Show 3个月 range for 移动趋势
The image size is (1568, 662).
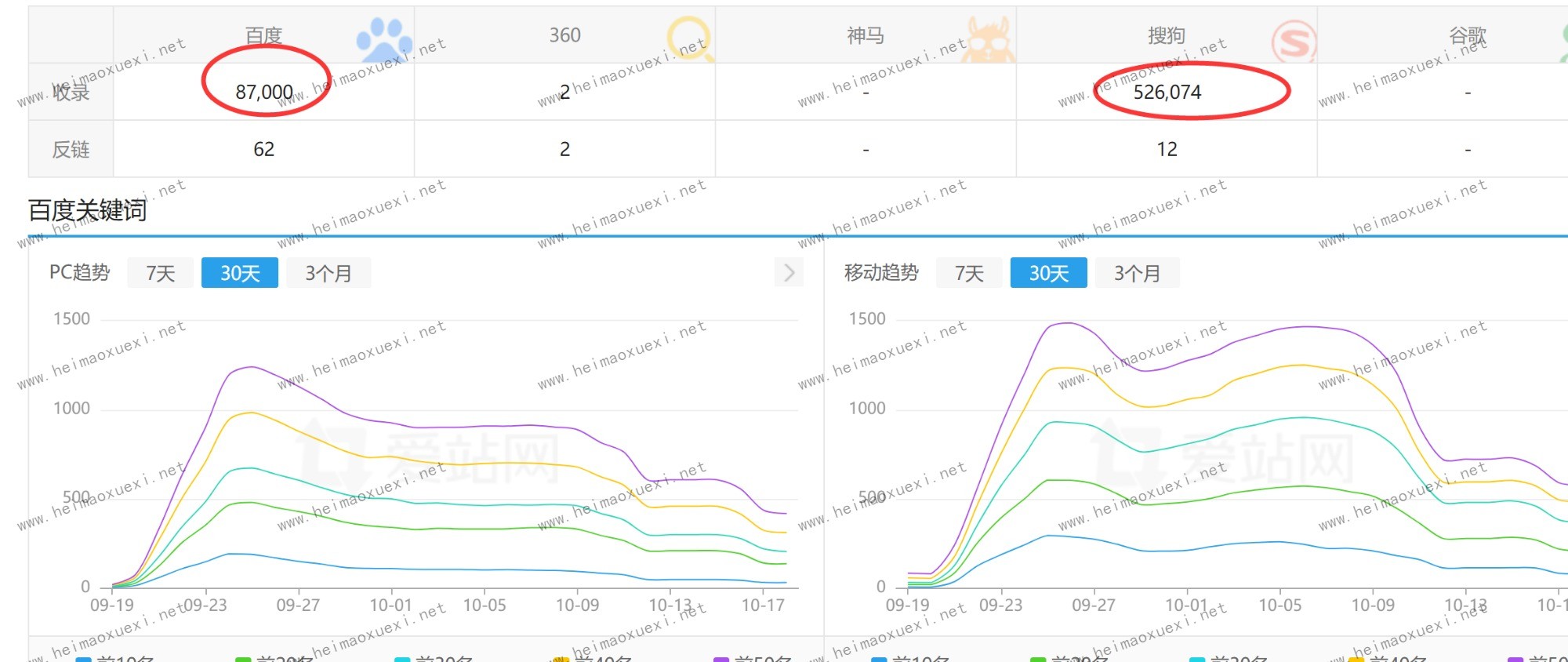[1137, 273]
